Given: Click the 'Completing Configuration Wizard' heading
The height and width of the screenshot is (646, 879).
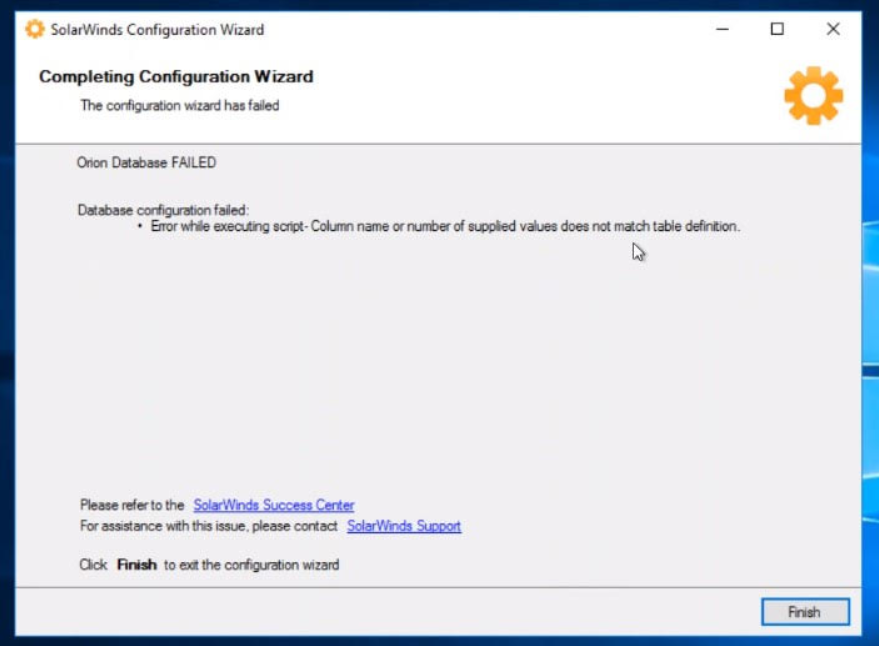Looking at the screenshot, I should tap(176, 76).
